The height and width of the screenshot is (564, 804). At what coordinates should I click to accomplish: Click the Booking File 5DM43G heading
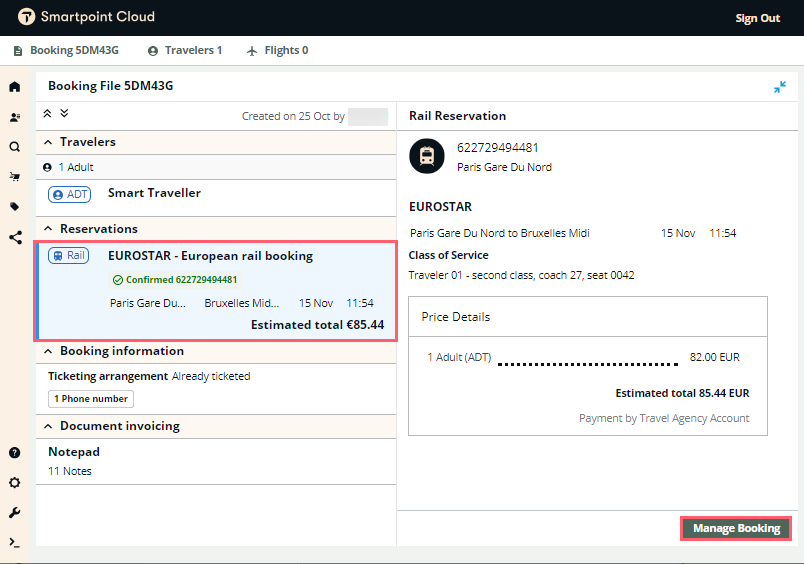[x=111, y=86]
